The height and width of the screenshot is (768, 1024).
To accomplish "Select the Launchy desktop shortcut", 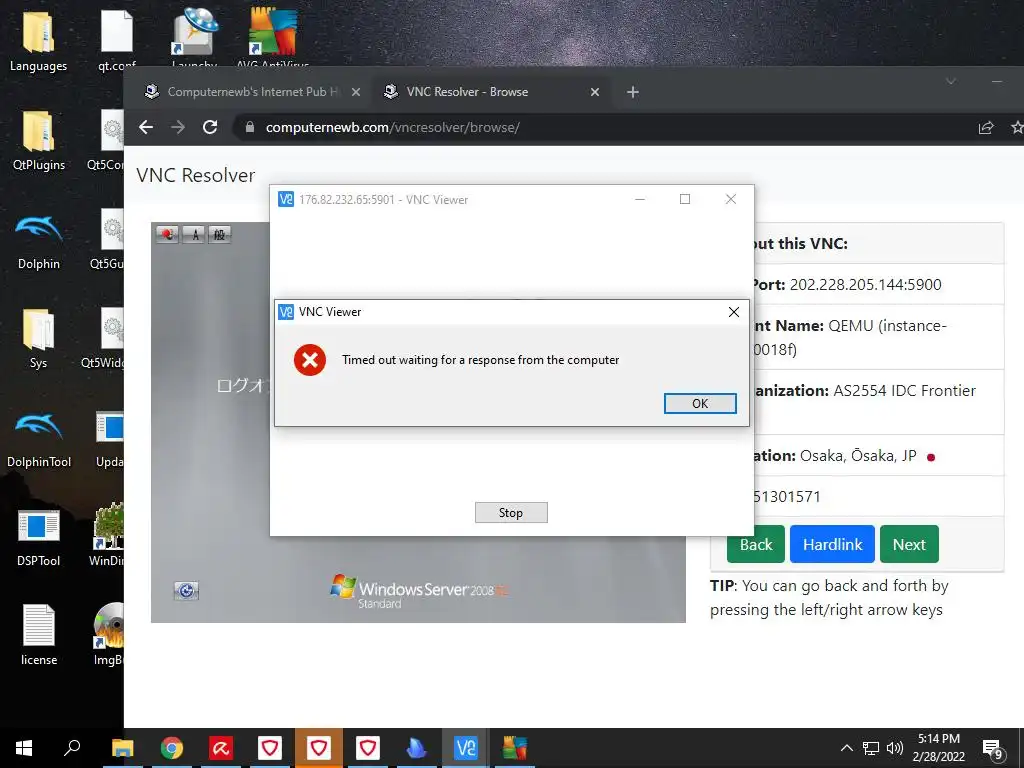I will click(x=194, y=38).
